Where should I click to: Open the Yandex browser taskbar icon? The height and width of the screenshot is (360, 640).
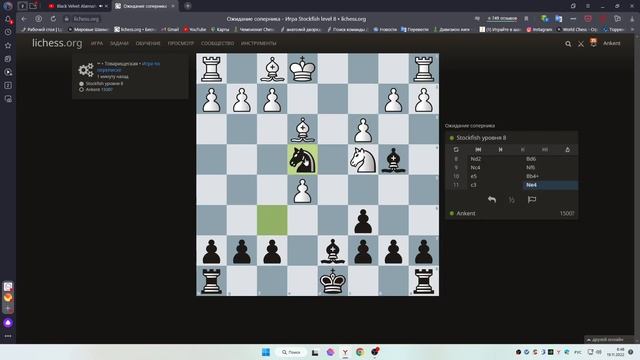tap(345, 352)
